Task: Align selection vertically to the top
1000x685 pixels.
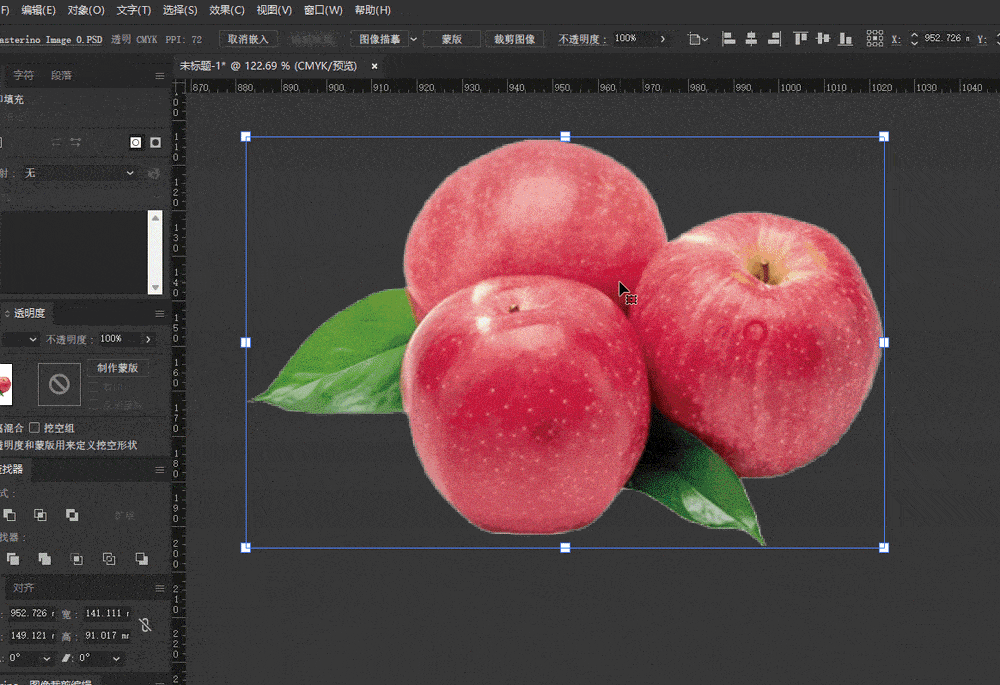Action: tap(800, 39)
